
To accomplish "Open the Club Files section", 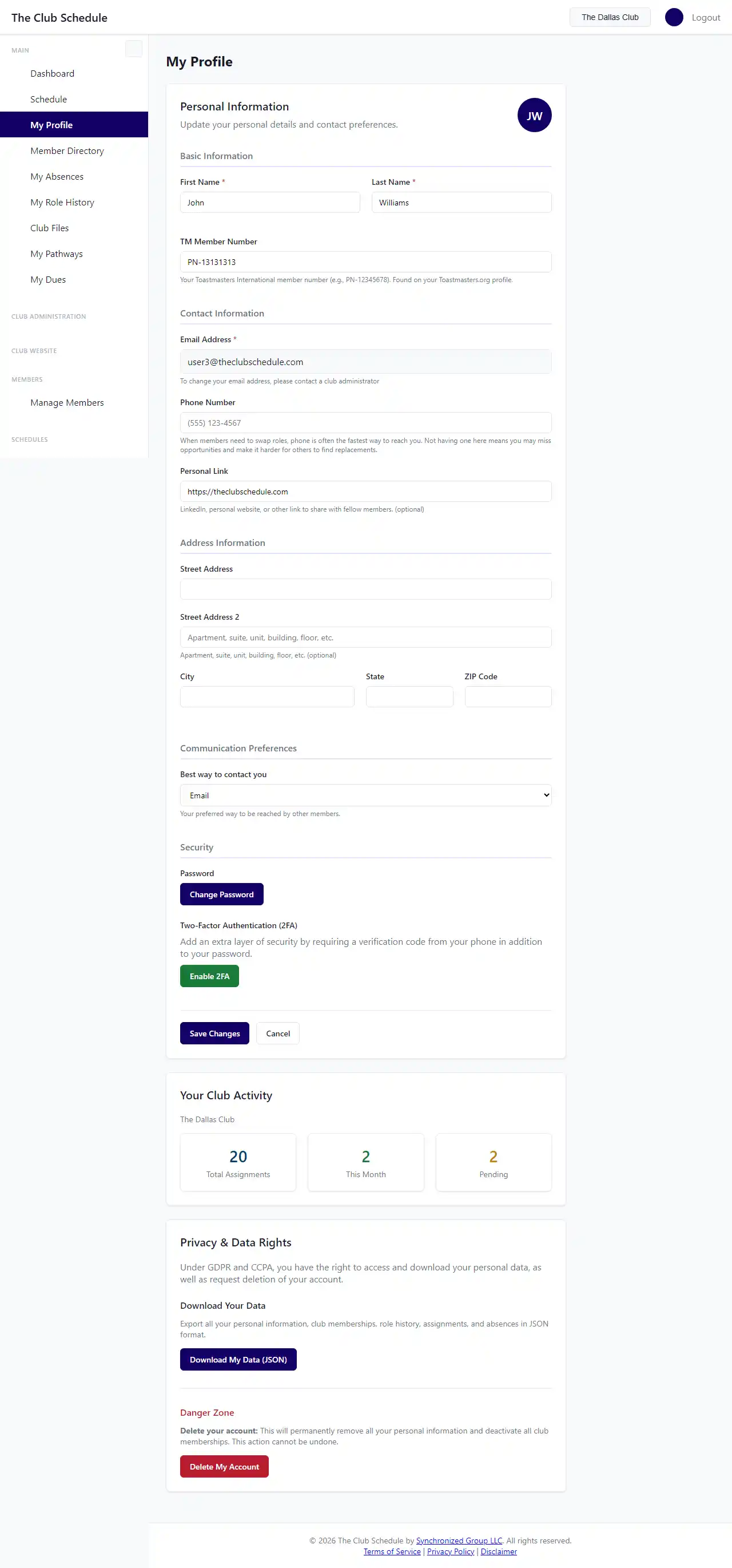I will 49,228.
